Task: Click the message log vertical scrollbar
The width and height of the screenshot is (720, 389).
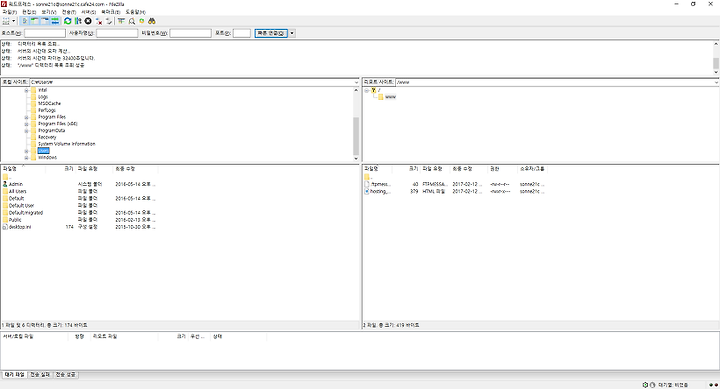Action: click(716, 57)
